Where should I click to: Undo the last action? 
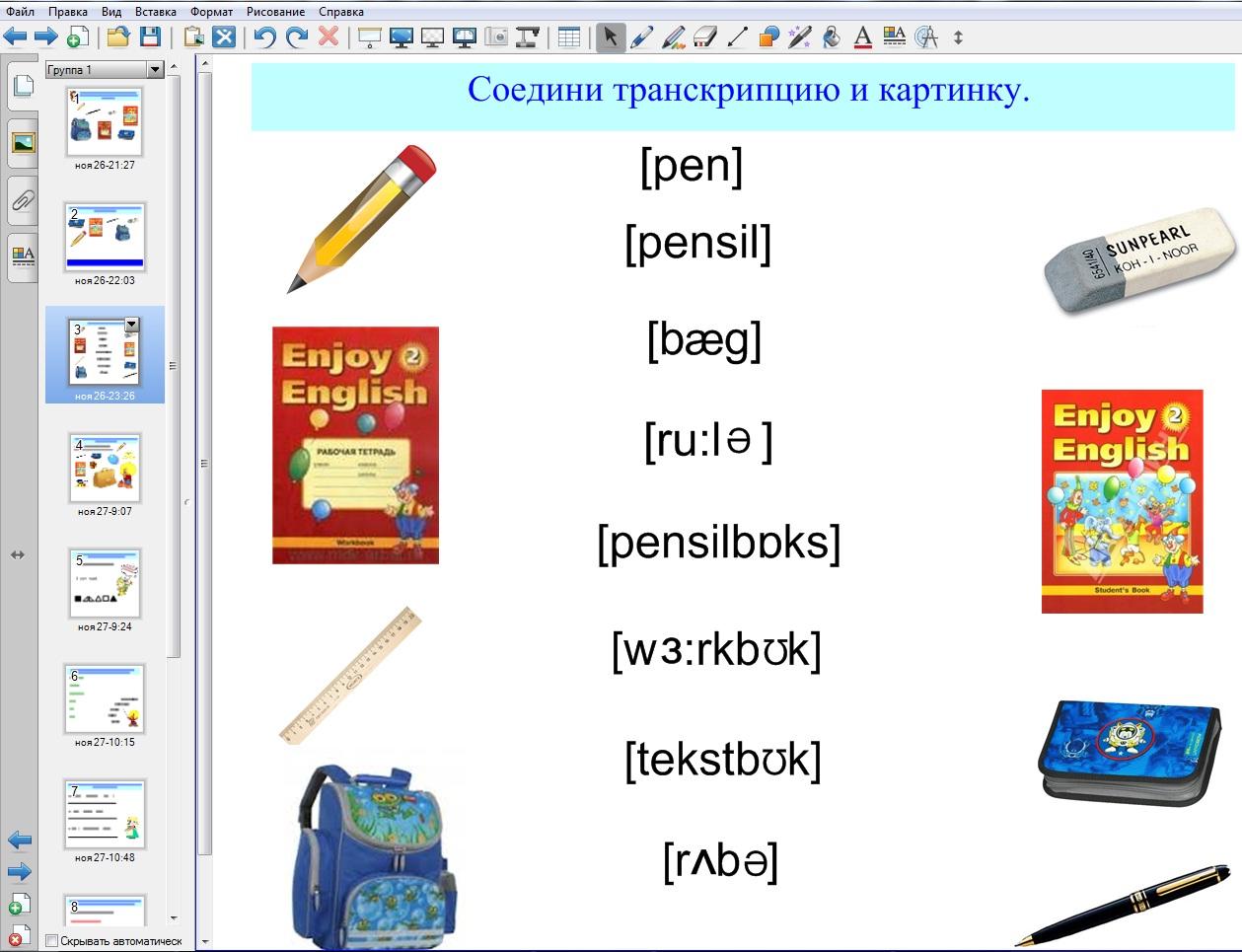pyautogui.click(x=264, y=37)
